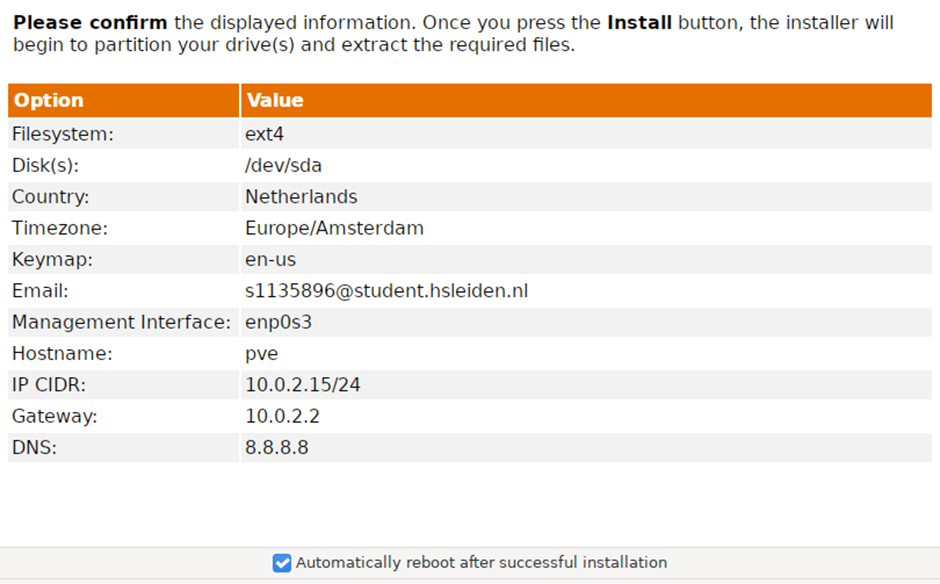Click the Value column header
Viewport: 940px width, 584px height.
275,100
